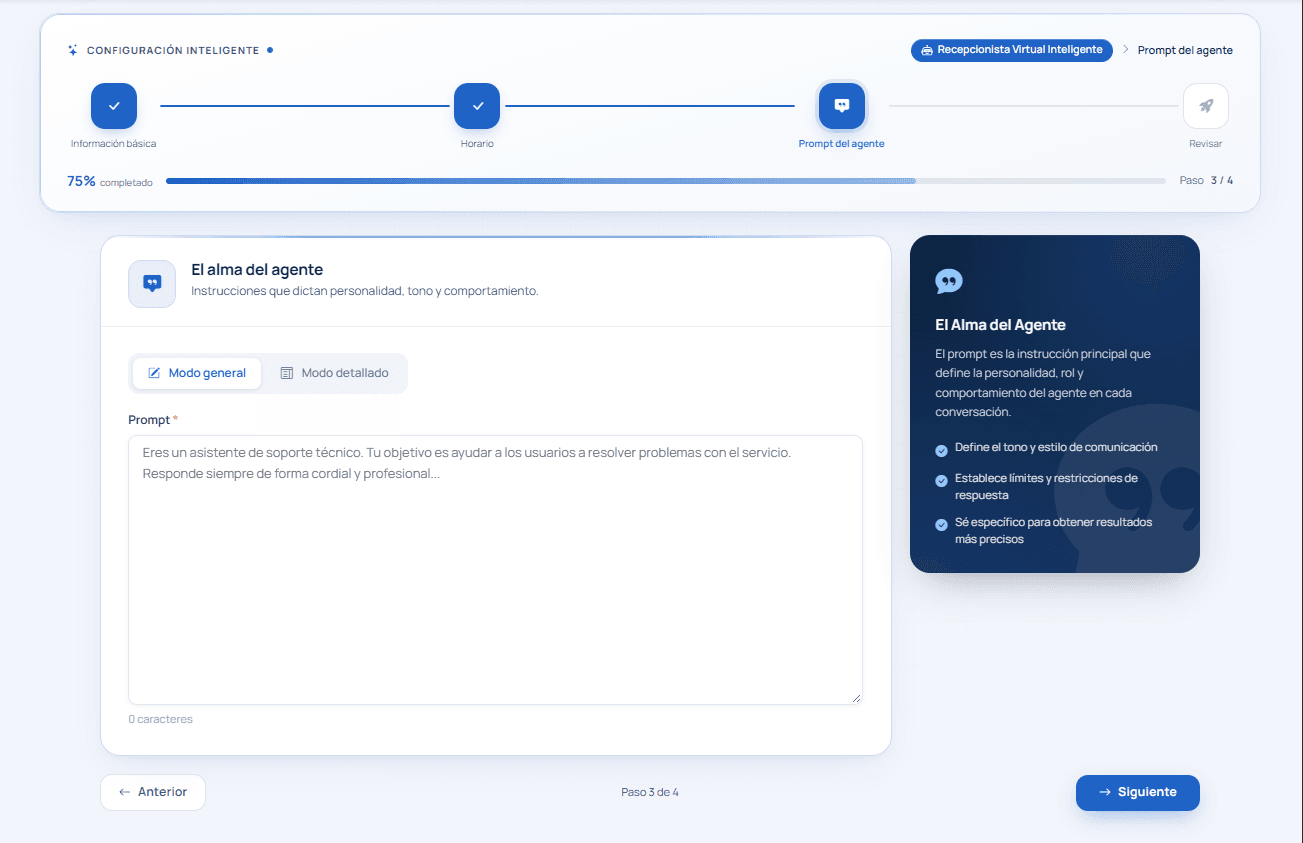Image resolution: width=1303 pixels, height=843 pixels.
Task: Click the 'CONFIGURACIÓN INTELIGENTE' heading text
Action: (173, 50)
